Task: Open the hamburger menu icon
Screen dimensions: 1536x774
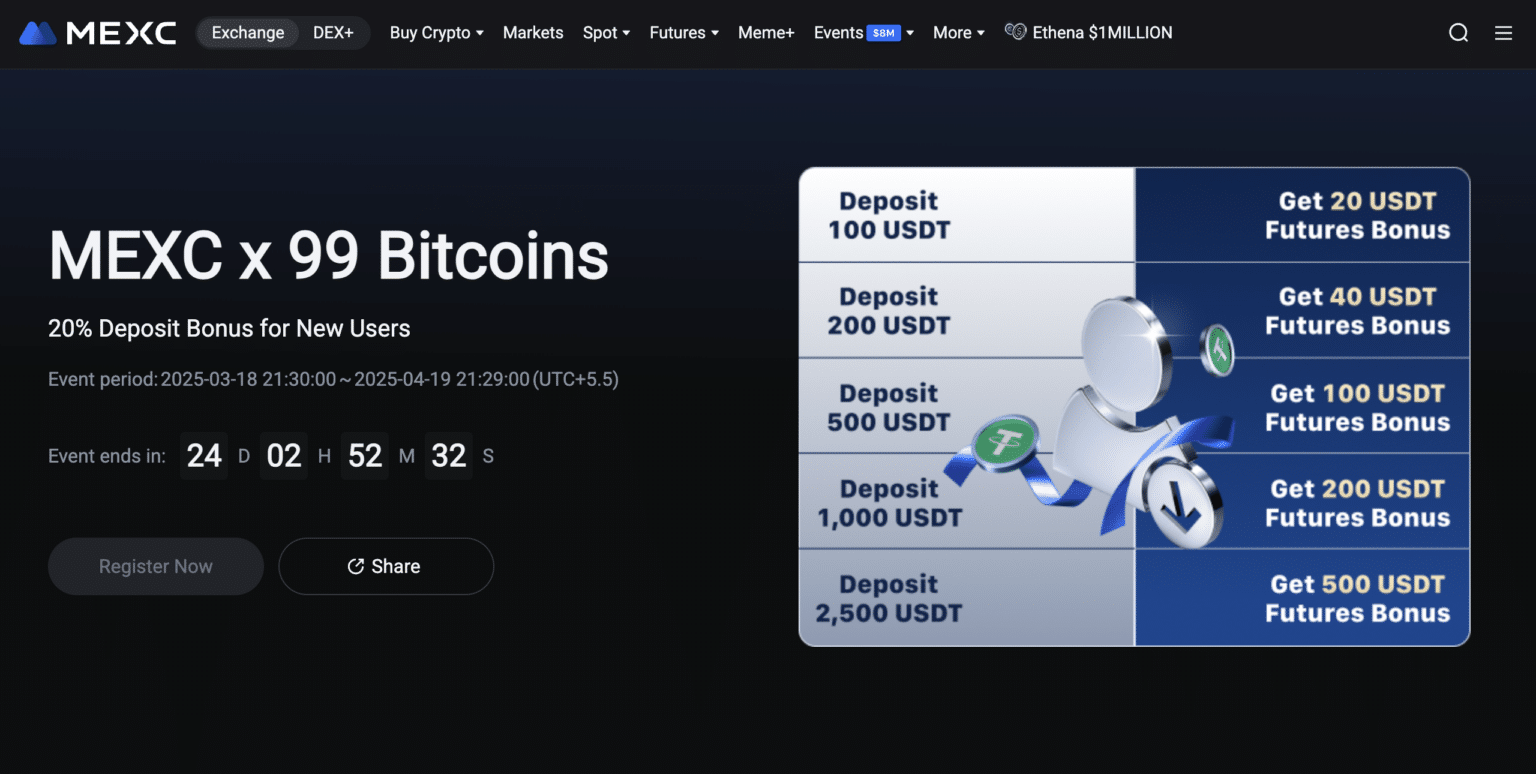Action: (1503, 33)
